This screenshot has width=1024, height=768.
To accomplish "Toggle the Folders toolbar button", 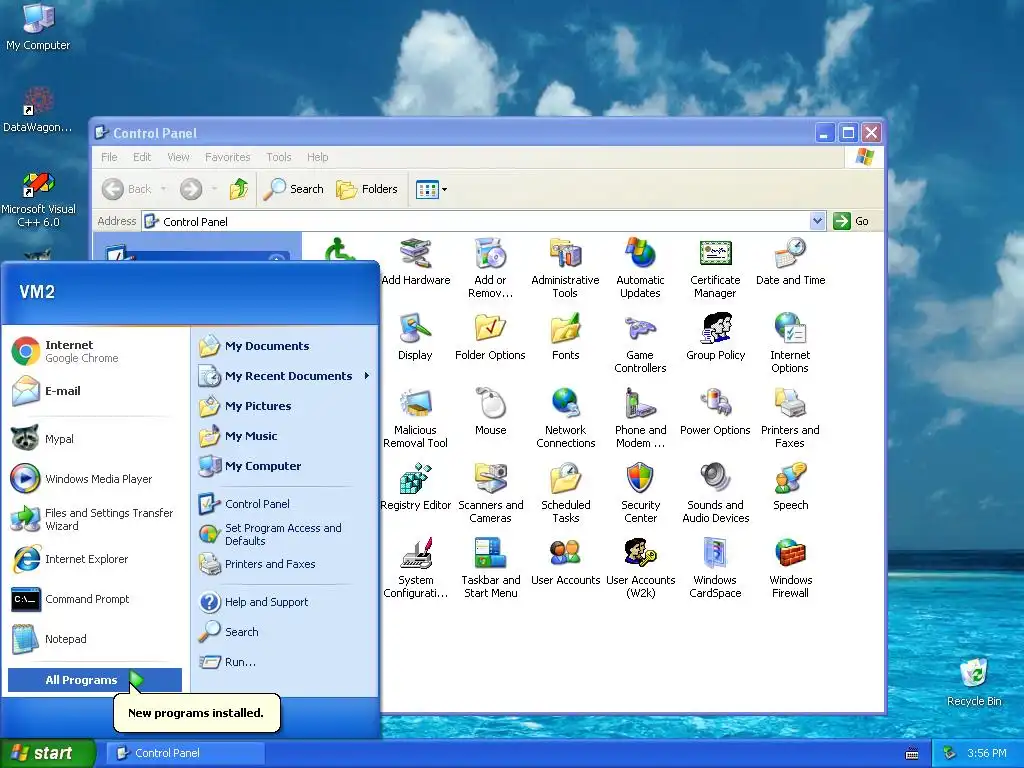I will (x=367, y=189).
